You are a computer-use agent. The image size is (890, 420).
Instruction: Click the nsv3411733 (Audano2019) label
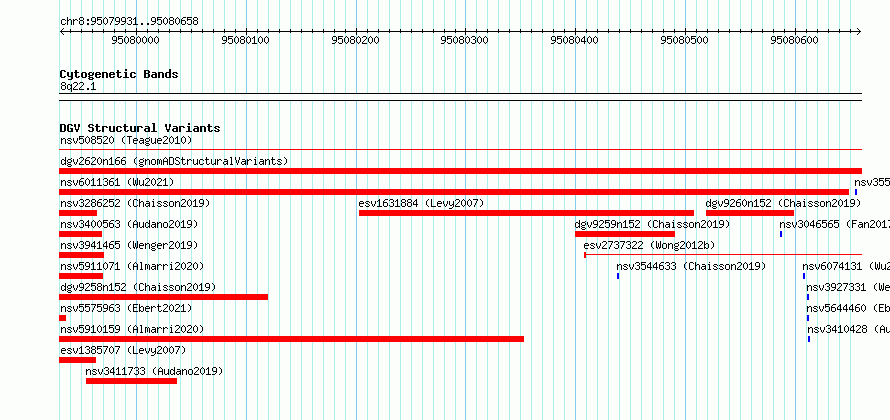(154, 371)
